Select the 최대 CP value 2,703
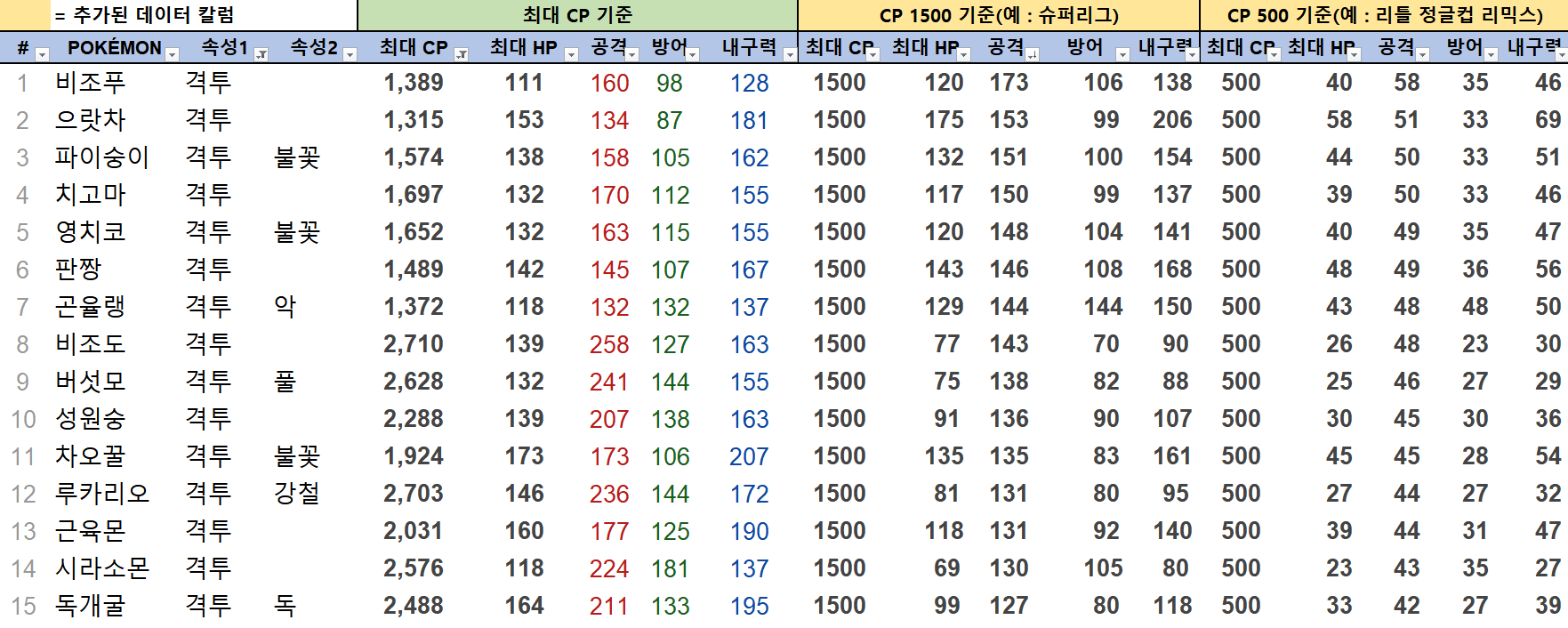 click(414, 494)
